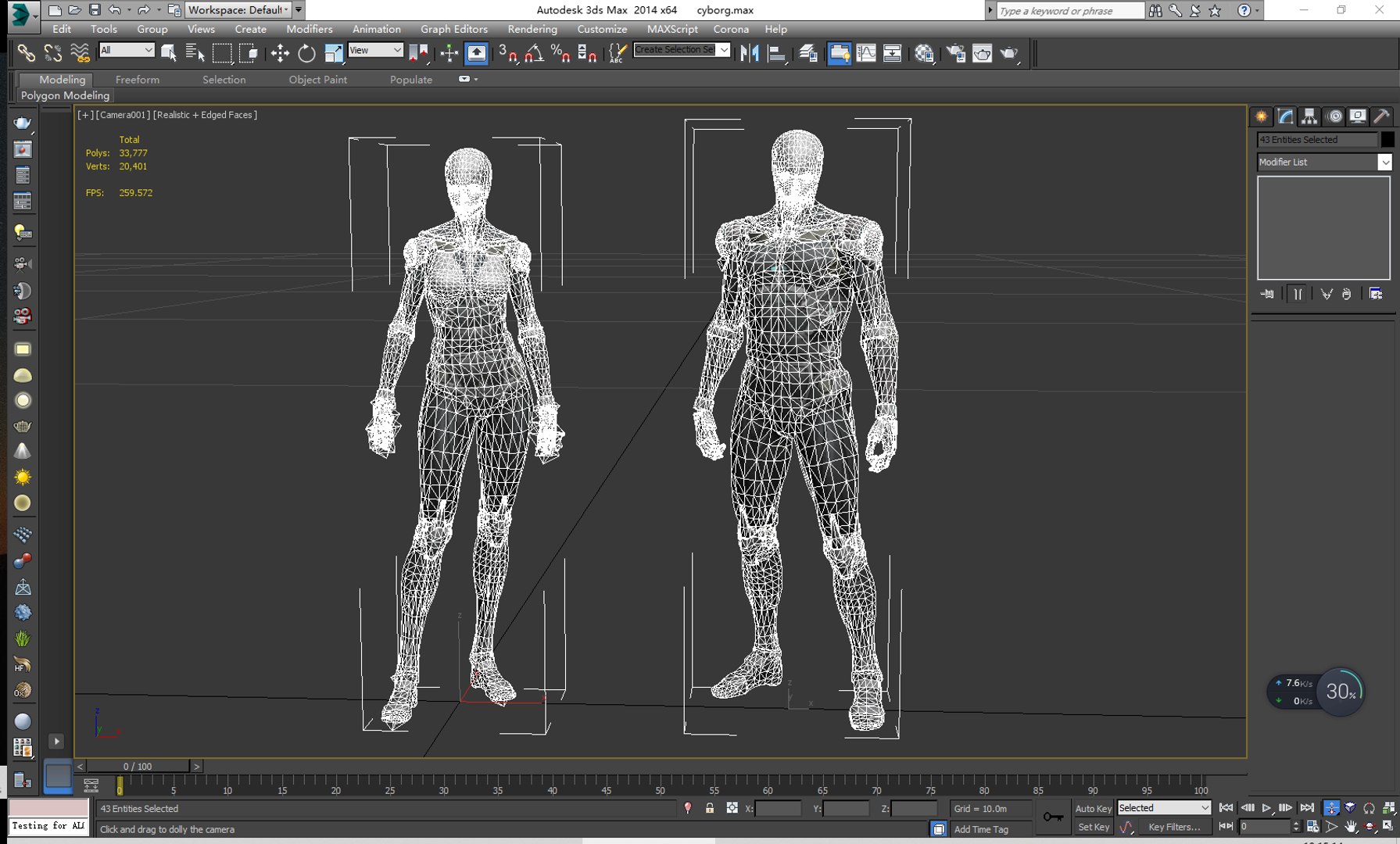Click the large Set Keys key button

pyautogui.click(x=1053, y=817)
